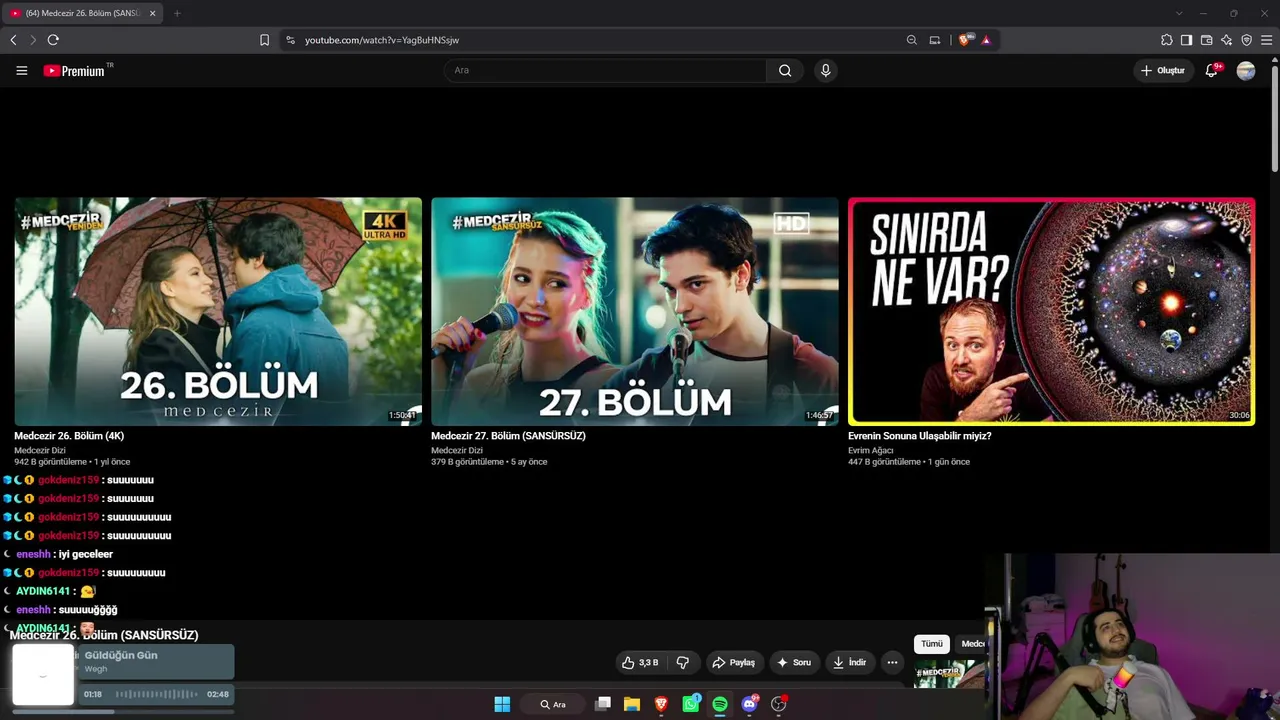Open Brave VPN shield icon
The width and height of the screenshot is (1280, 720).
[x=1247, y=40]
